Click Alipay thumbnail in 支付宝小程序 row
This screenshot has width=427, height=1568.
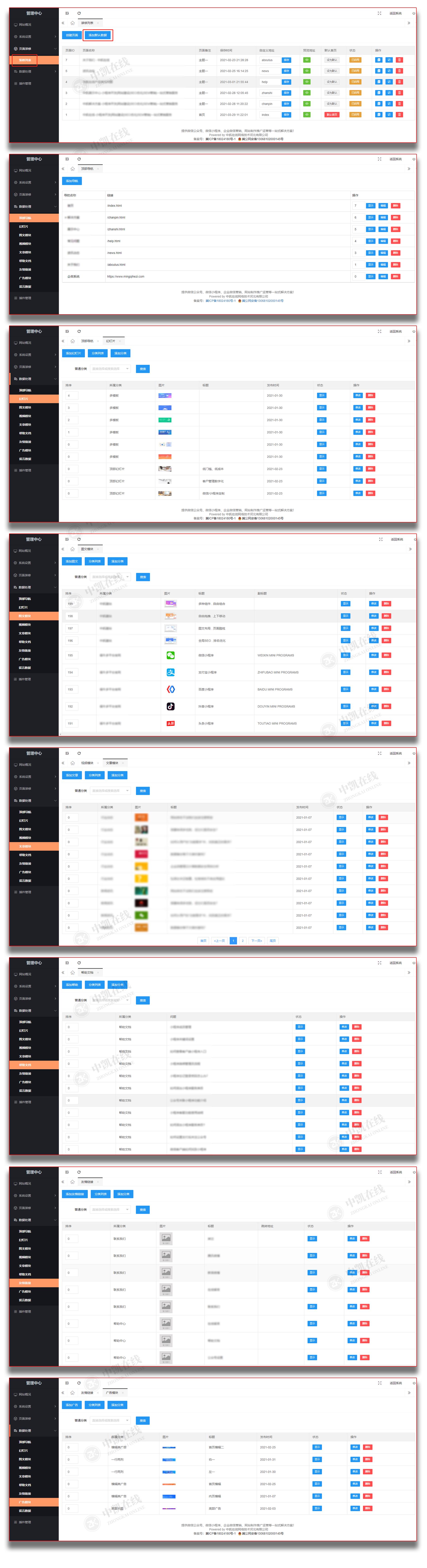171,673
